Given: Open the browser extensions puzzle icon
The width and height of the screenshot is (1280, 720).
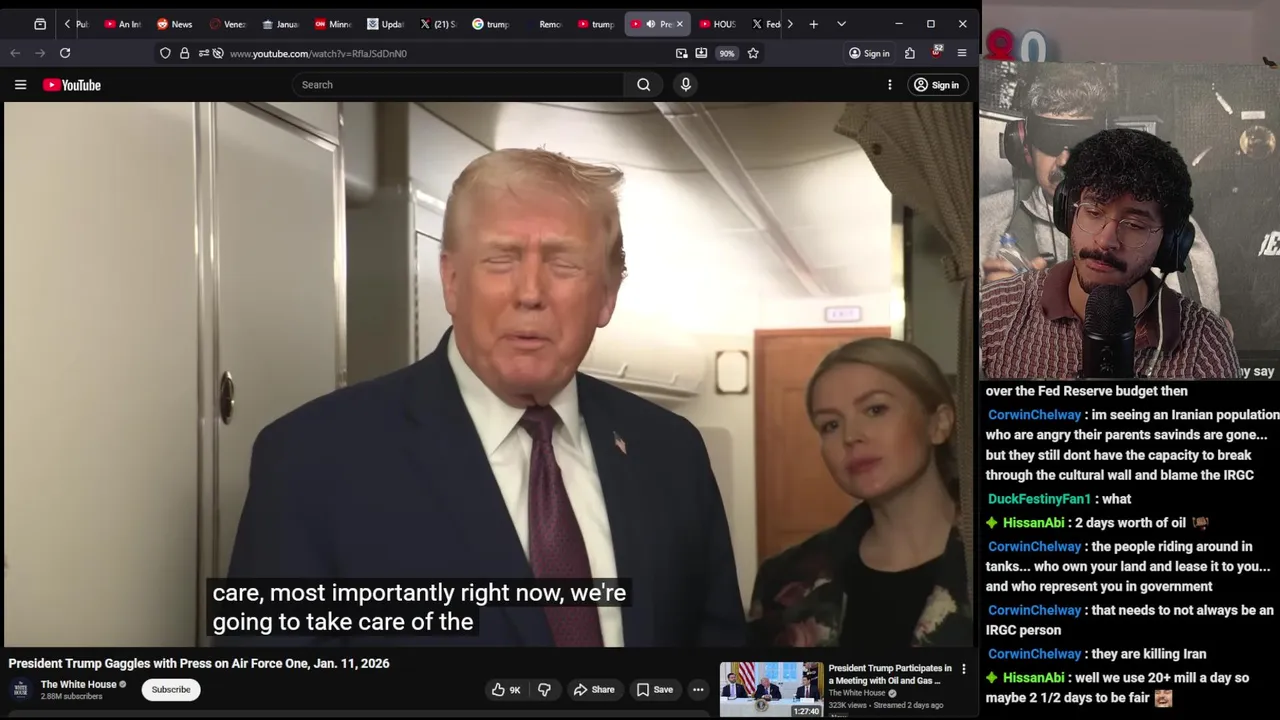Looking at the screenshot, I should pos(910,53).
